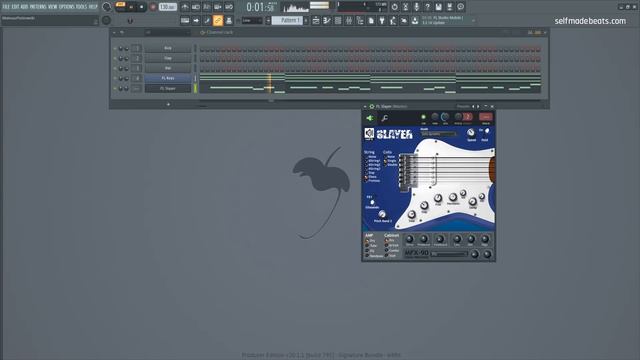Select the Slap string type in Slayer
The image size is (640, 360).
[371, 173]
